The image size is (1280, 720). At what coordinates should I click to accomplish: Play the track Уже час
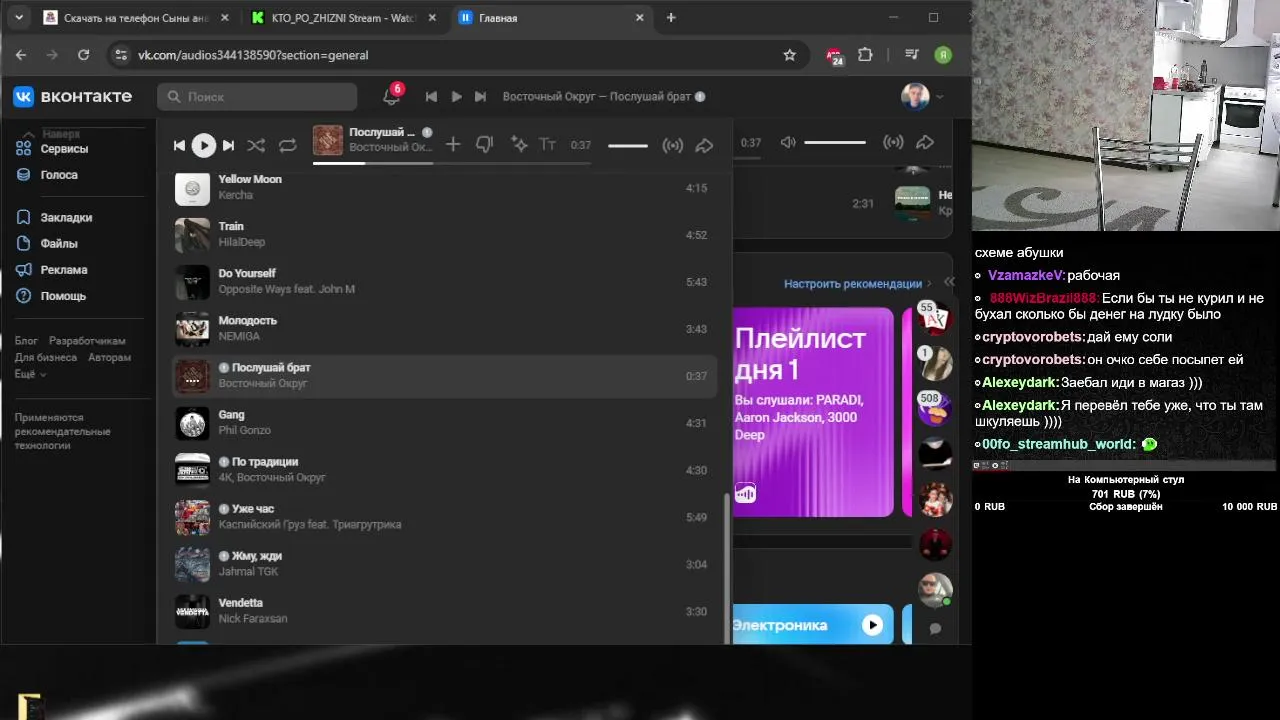pyautogui.click(x=445, y=517)
